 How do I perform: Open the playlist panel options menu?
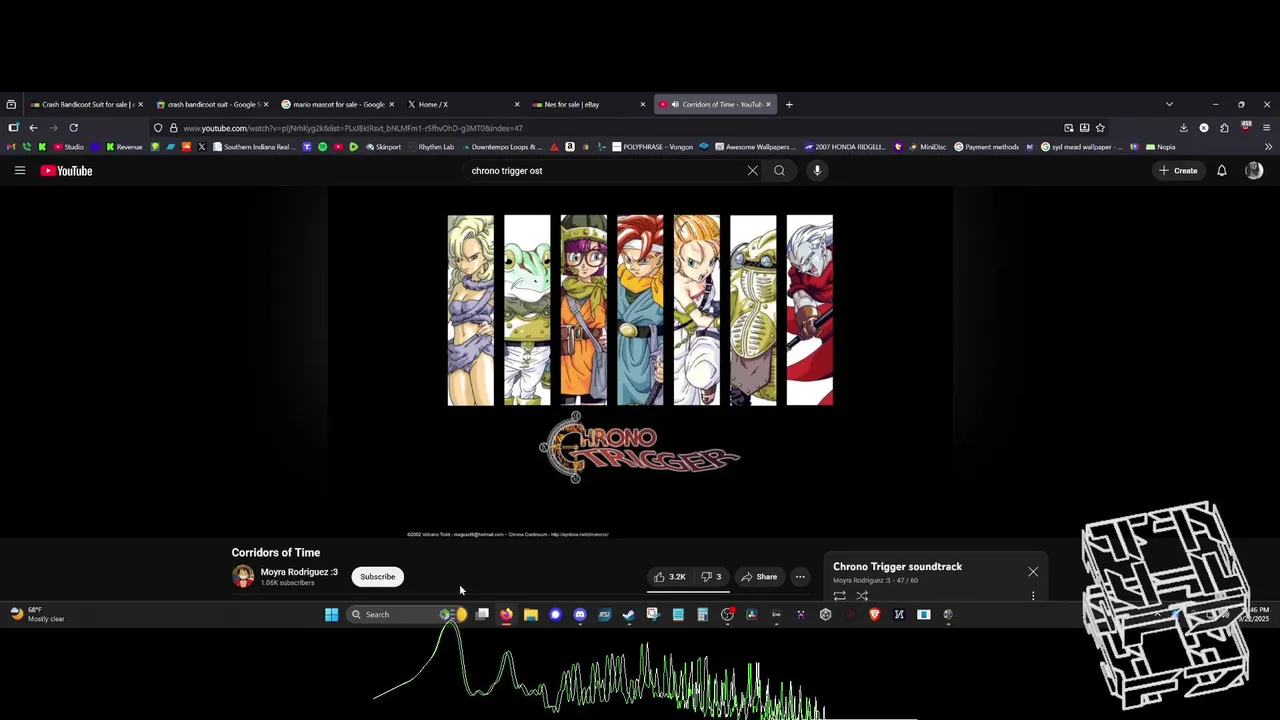(1033, 596)
